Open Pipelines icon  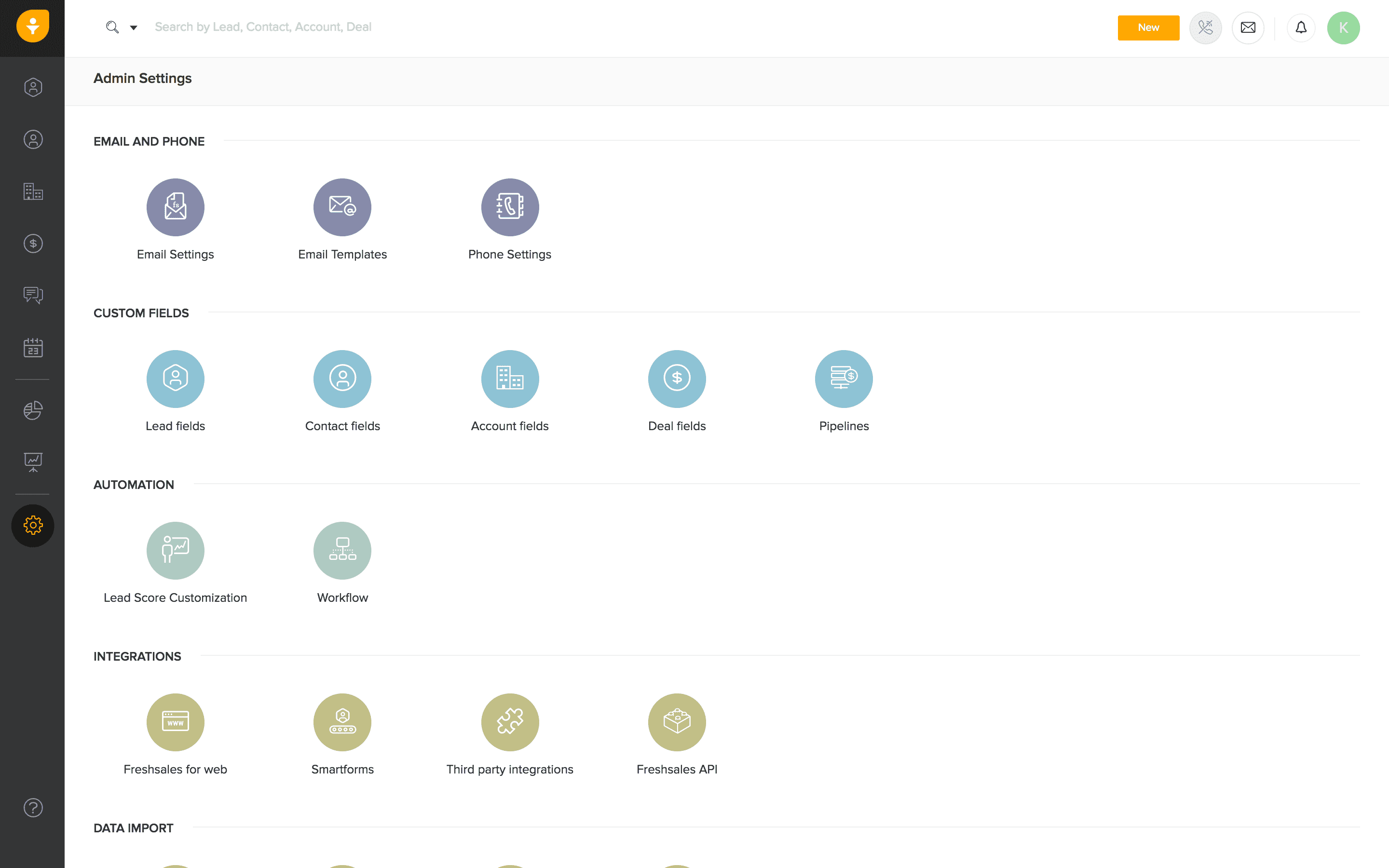pyautogui.click(x=844, y=379)
